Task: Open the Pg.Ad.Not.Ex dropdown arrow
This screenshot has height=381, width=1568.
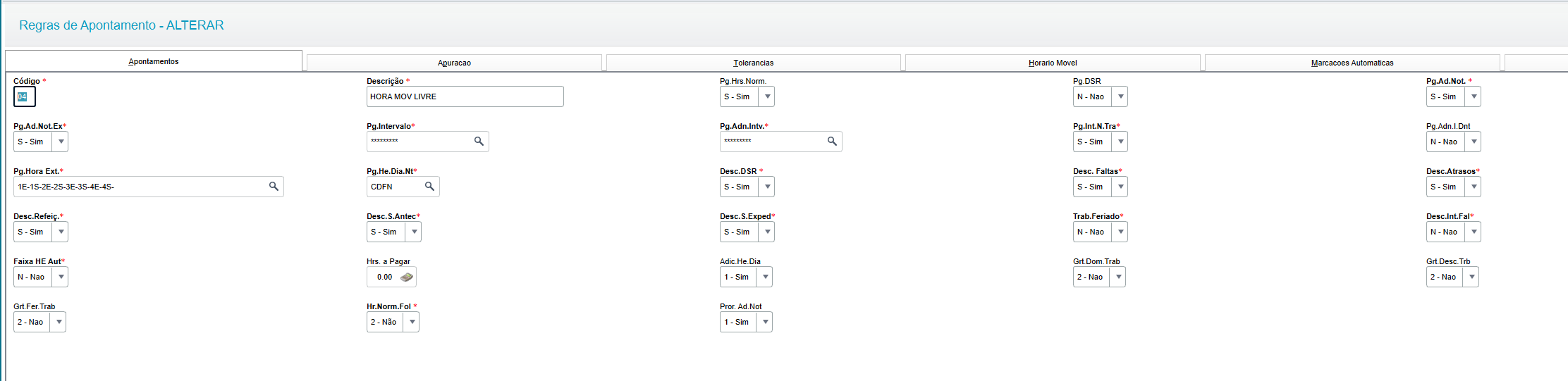Action: (x=61, y=142)
